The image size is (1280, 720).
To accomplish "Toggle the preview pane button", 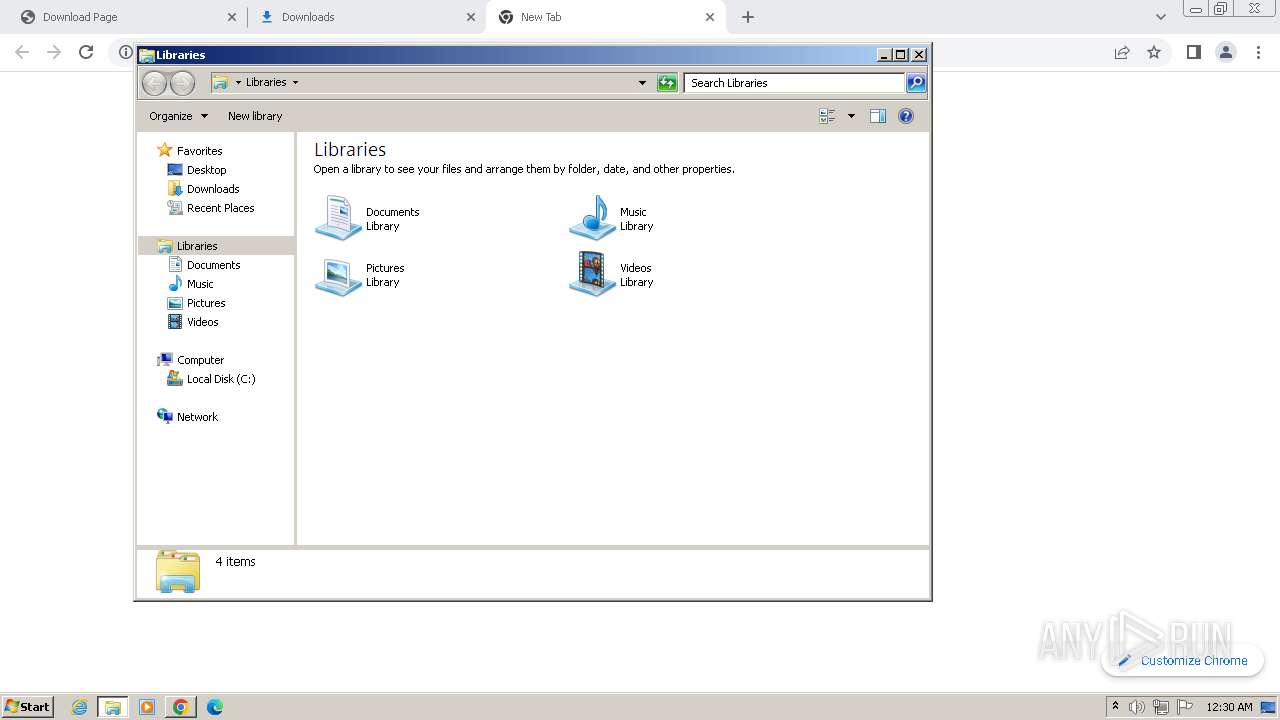I will tap(878, 116).
